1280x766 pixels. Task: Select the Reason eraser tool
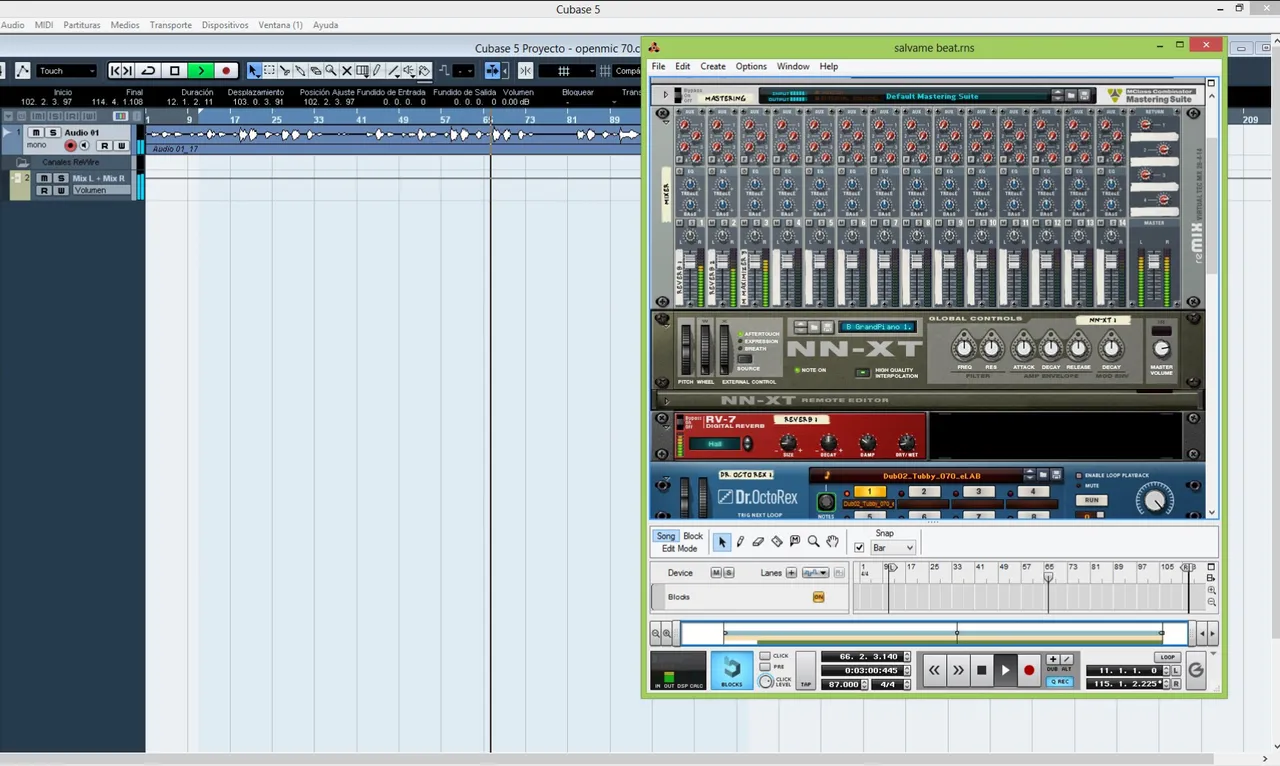(758, 542)
